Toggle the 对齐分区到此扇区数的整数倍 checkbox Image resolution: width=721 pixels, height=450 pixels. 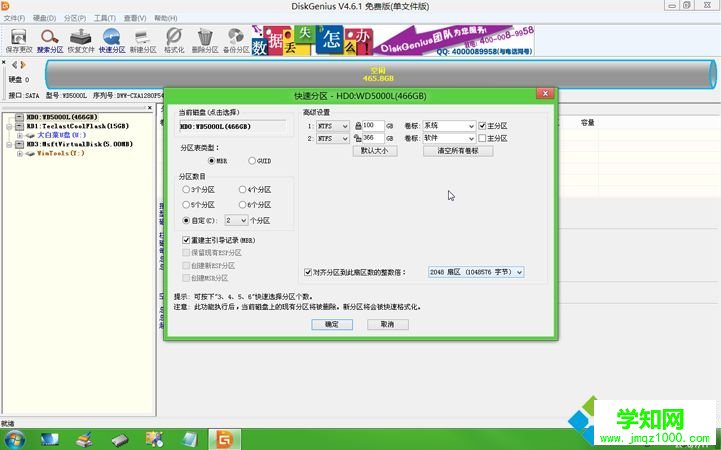[x=308, y=272]
